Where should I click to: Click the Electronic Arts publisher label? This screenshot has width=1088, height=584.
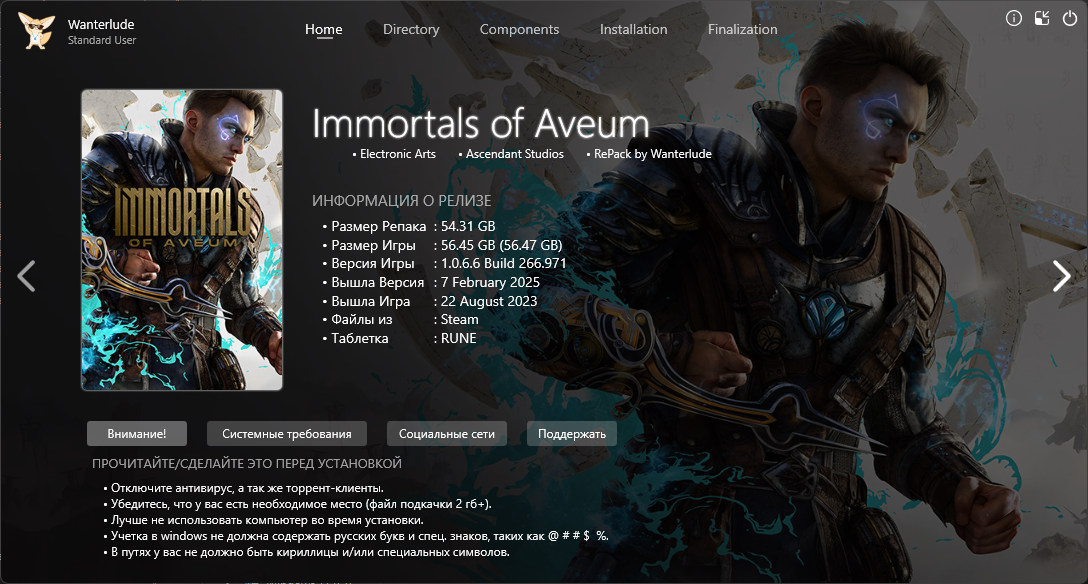point(397,154)
